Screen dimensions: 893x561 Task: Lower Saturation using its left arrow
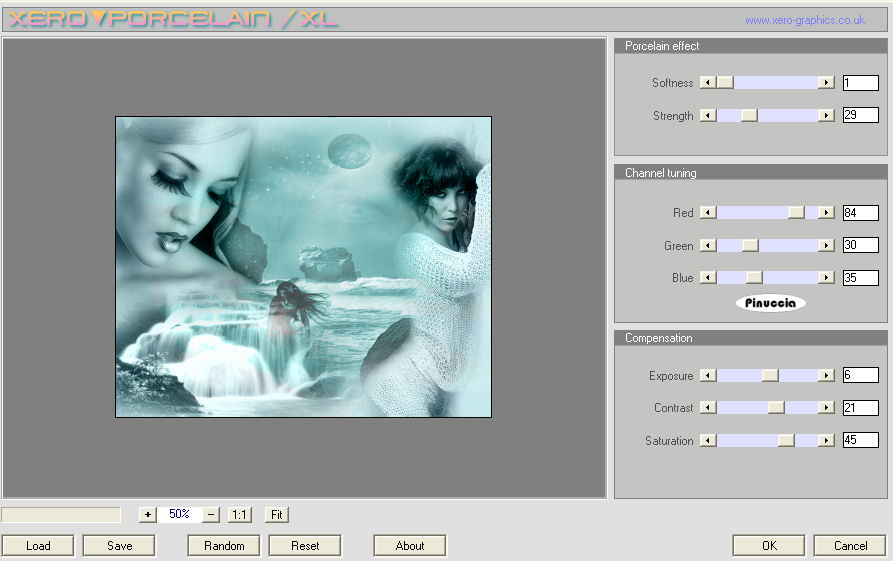pos(708,440)
